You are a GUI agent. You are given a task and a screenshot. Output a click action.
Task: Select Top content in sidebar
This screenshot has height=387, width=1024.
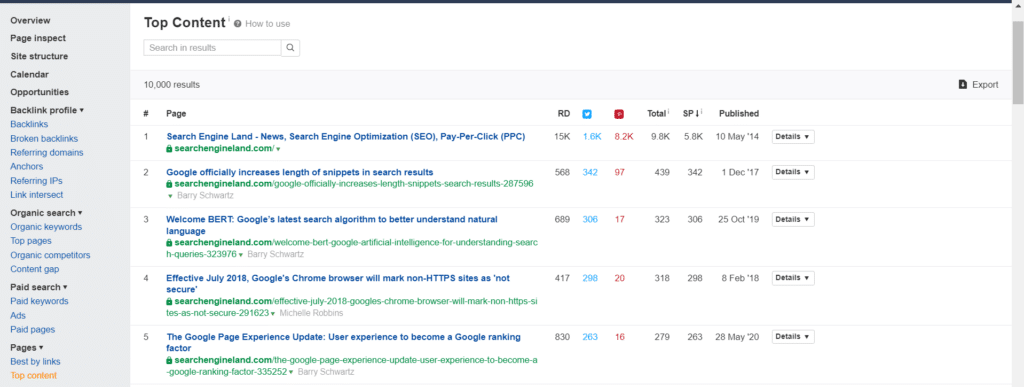pos(33,376)
